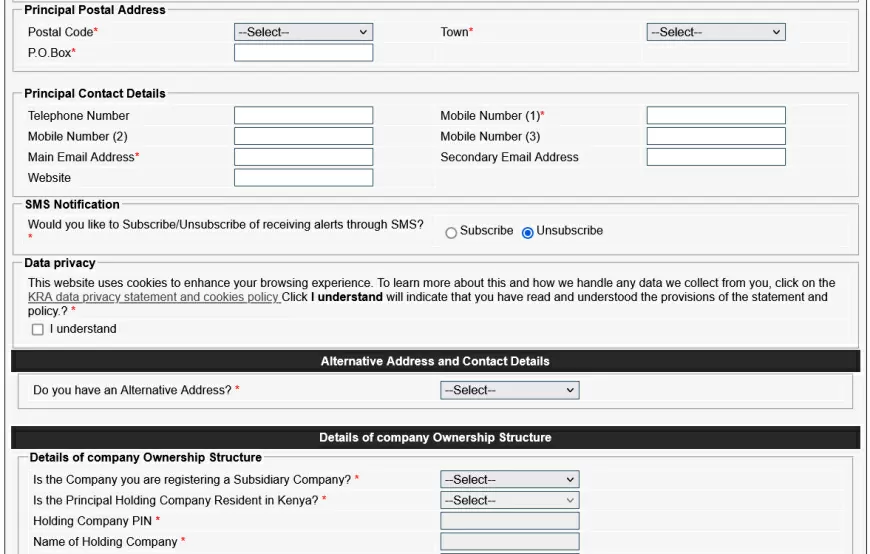Viewport: 870px width, 554px height.
Task: Select the Unsubscribe radio button
Action: [x=528, y=232]
